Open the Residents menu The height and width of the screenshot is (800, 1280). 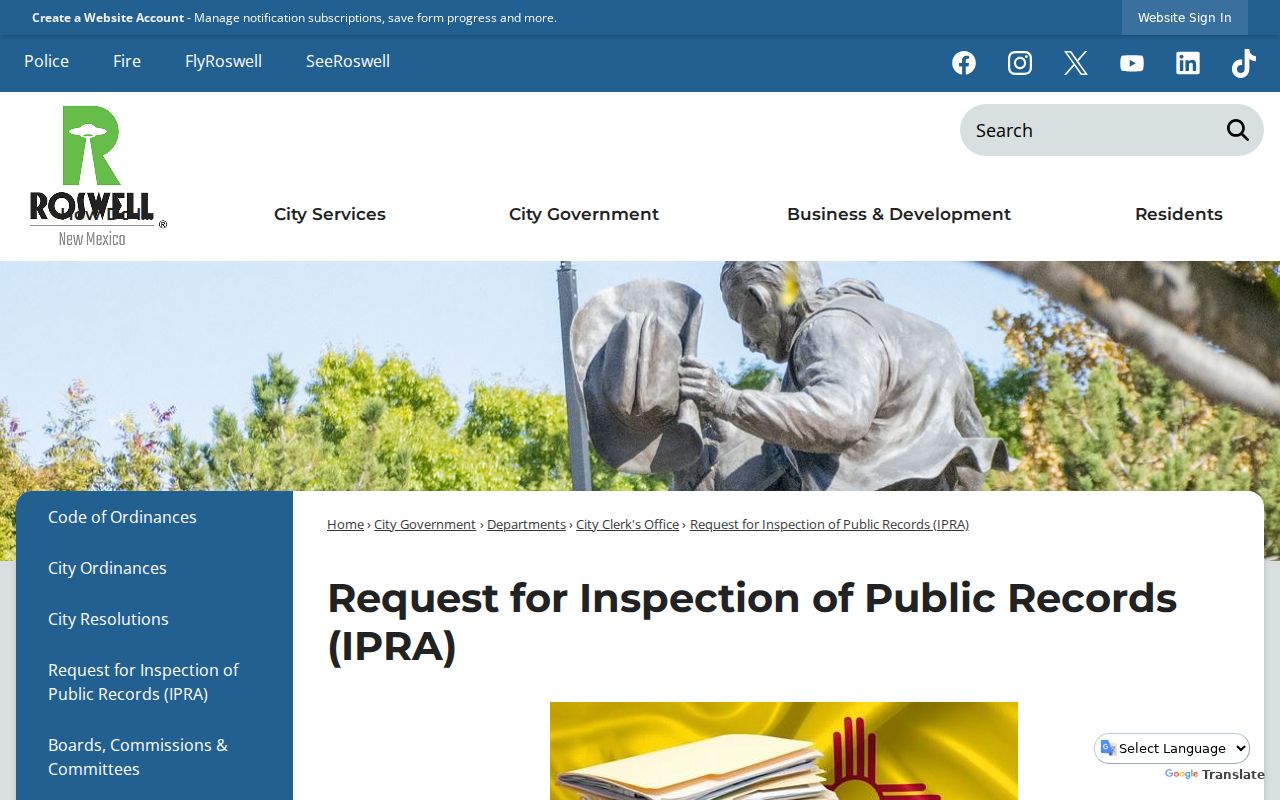(1179, 214)
